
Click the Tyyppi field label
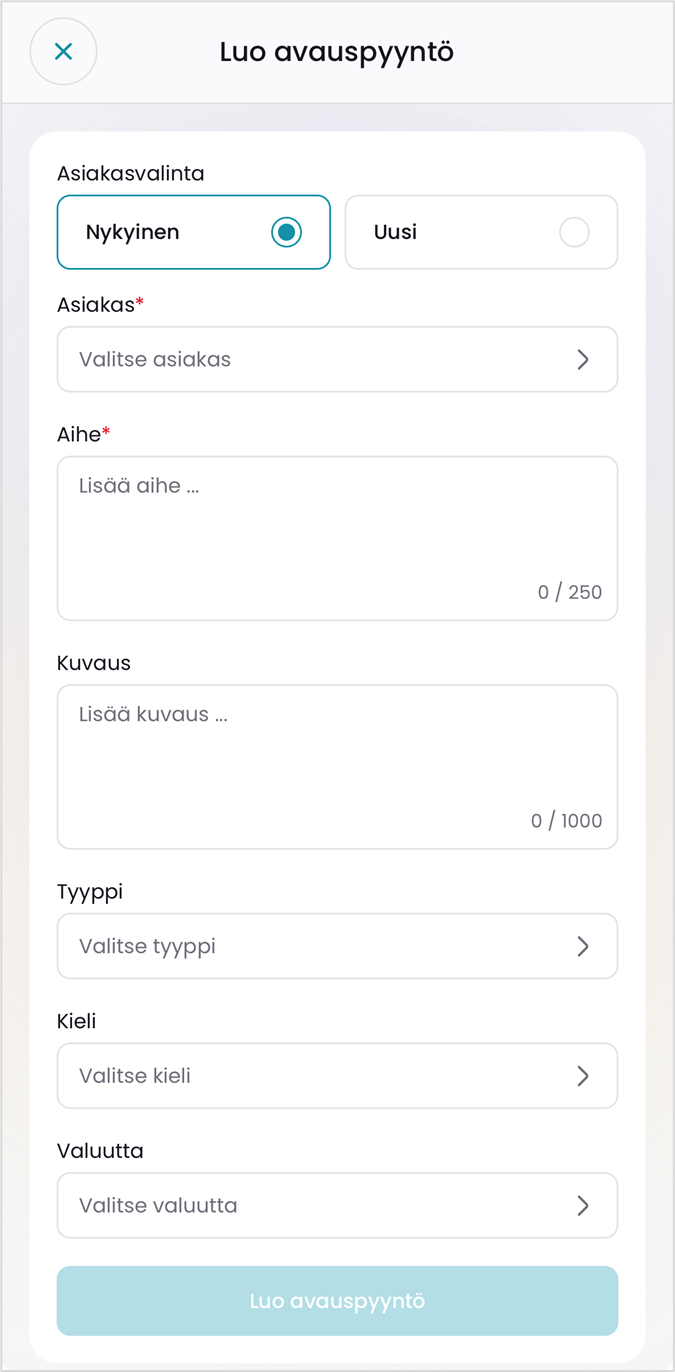coord(90,891)
